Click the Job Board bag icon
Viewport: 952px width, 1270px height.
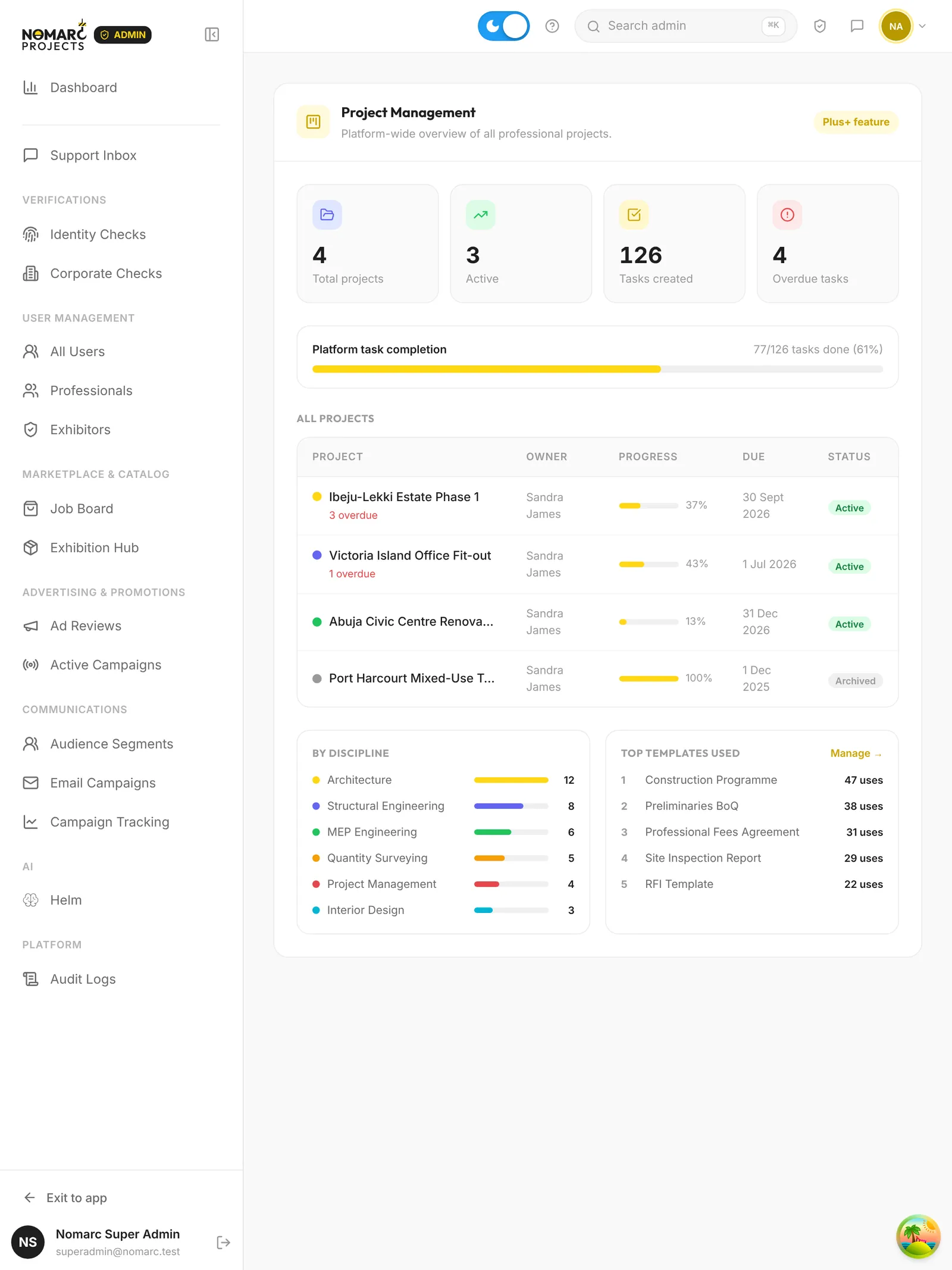[x=31, y=509]
